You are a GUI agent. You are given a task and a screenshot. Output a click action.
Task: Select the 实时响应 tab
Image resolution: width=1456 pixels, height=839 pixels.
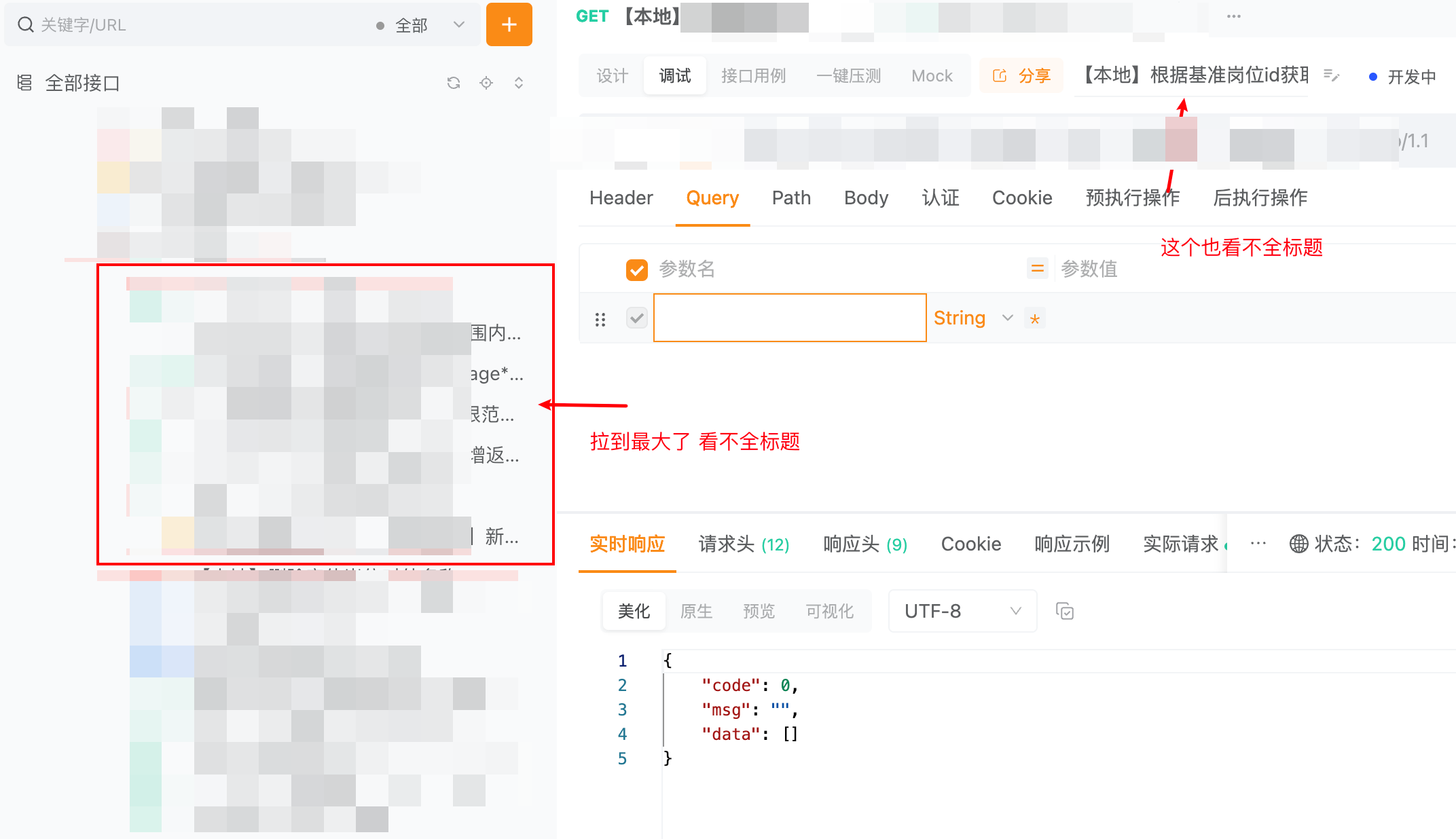coord(627,544)
